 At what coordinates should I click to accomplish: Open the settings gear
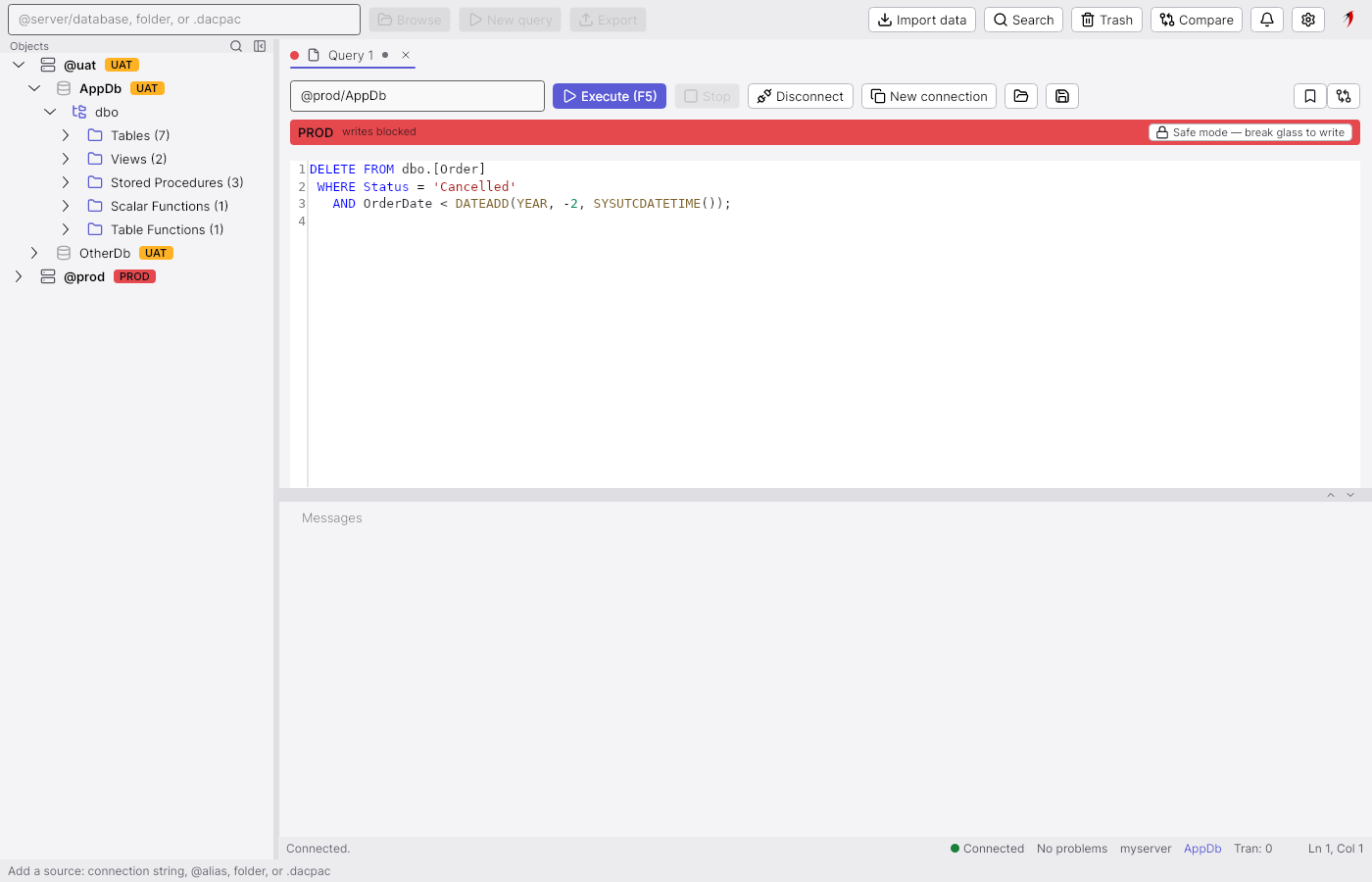[1308, 20]
